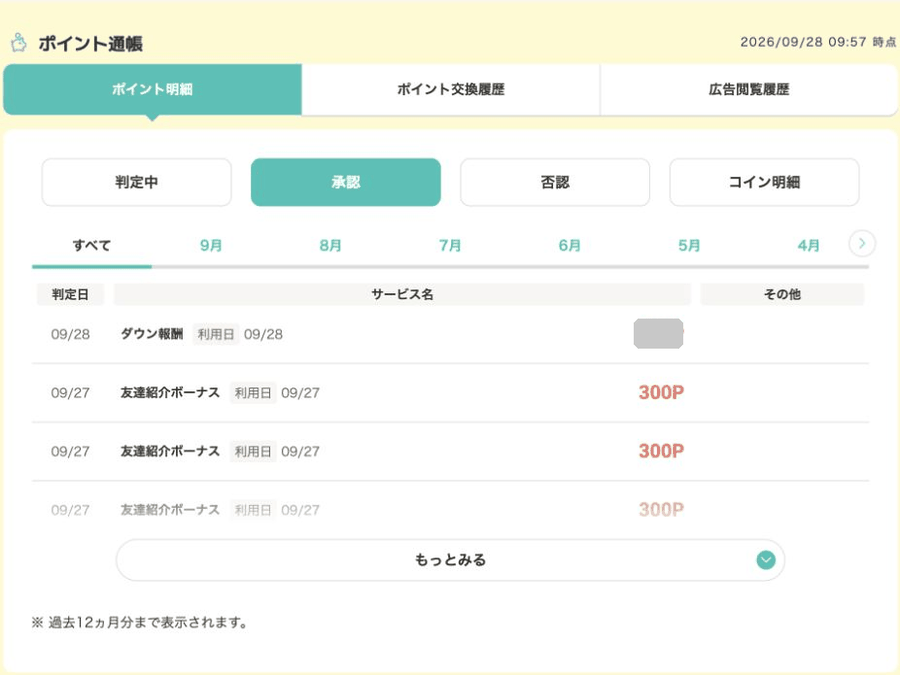Filter by 4月
This screenshot has height=675, width=900.
click(x=808, y=246)
